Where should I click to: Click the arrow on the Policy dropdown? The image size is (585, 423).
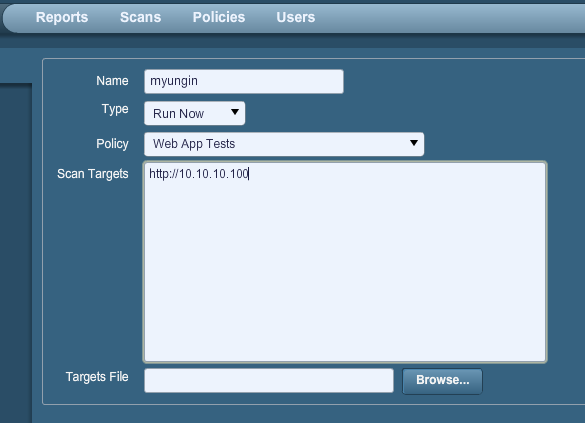pos(413,143)
